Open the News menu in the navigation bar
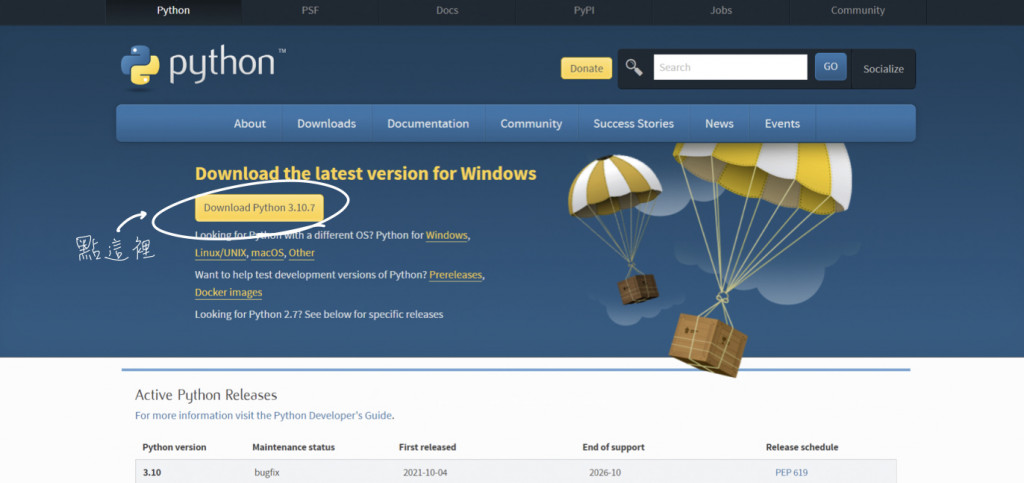 click(719, 123)
